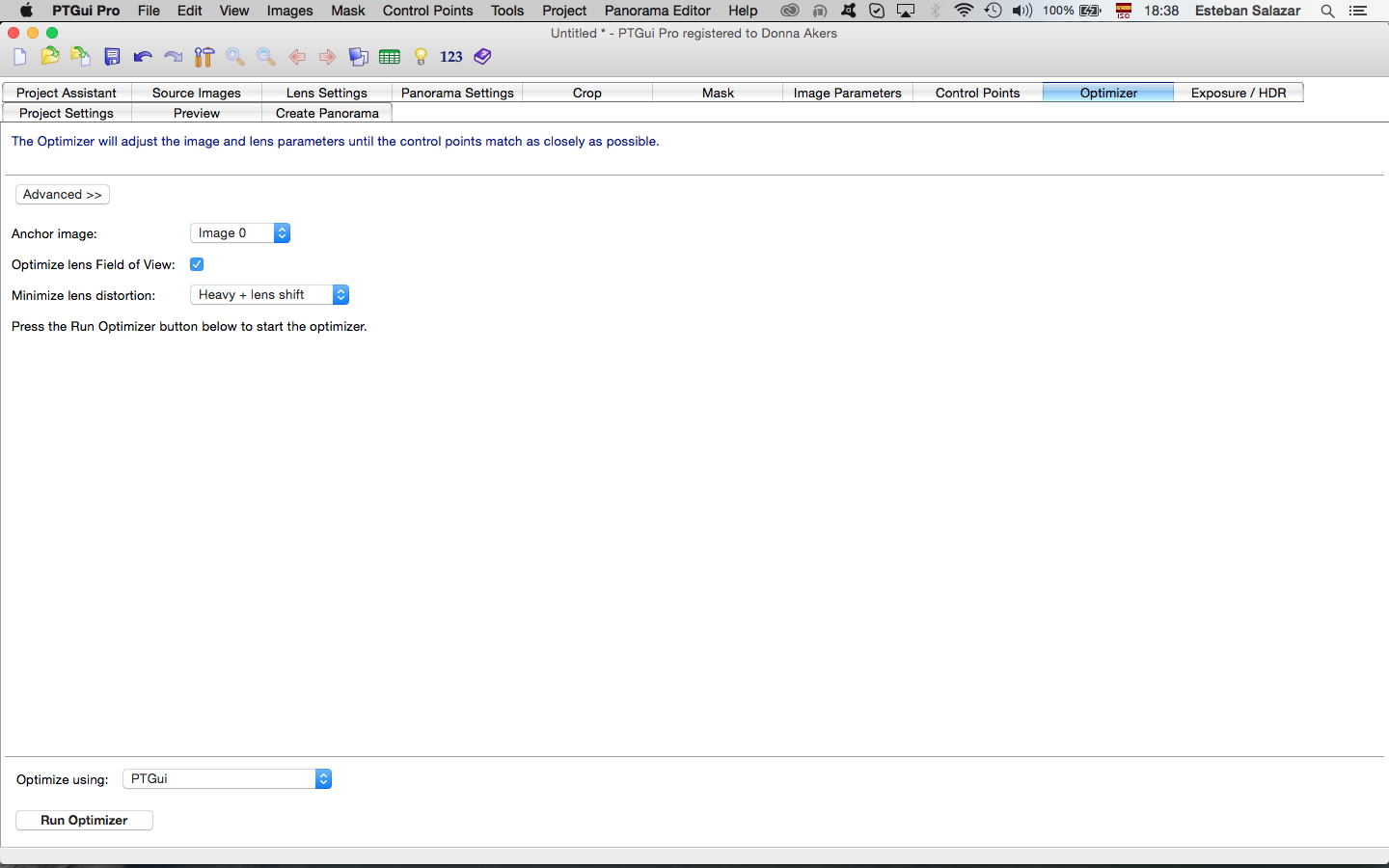Open the Panorama Editor menu
1389x868 pixels.
coord(657,11)
